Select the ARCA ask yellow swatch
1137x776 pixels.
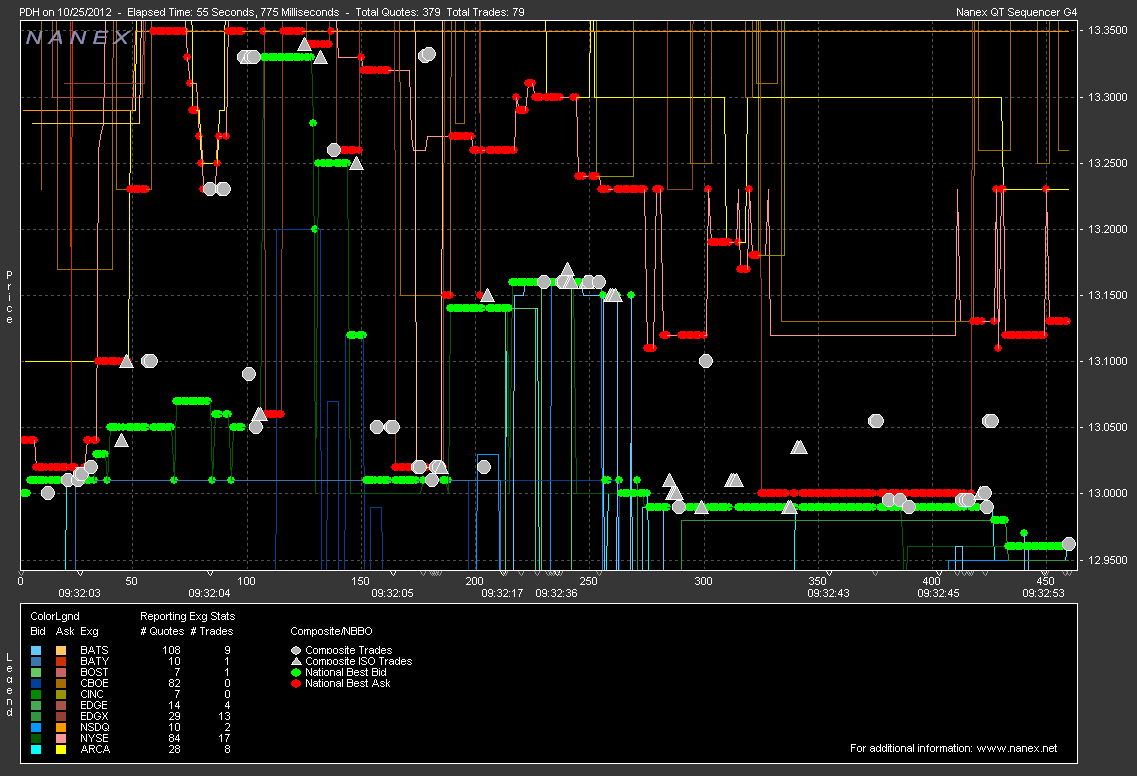(61, 749)
